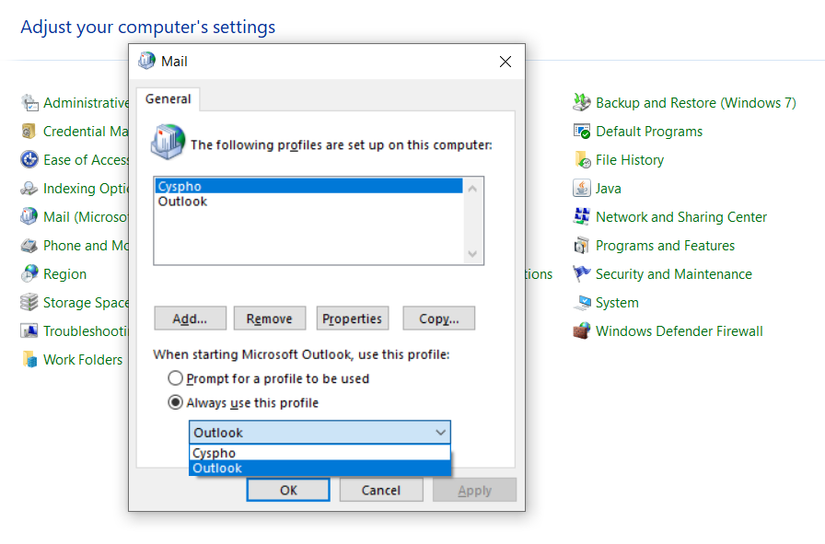
Task: Click the Remove button
Action: [269, 318]
